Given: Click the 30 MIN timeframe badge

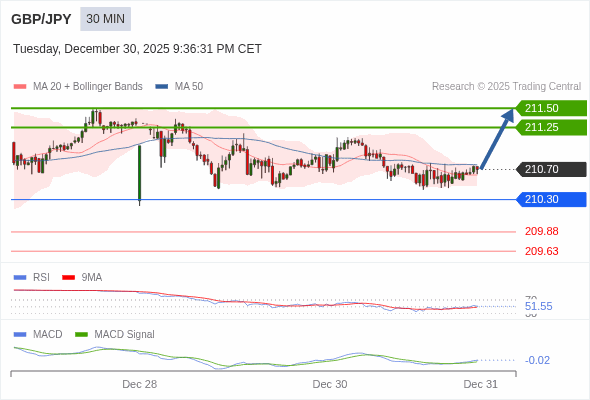Looking at the screenshot, I should 105,19.
